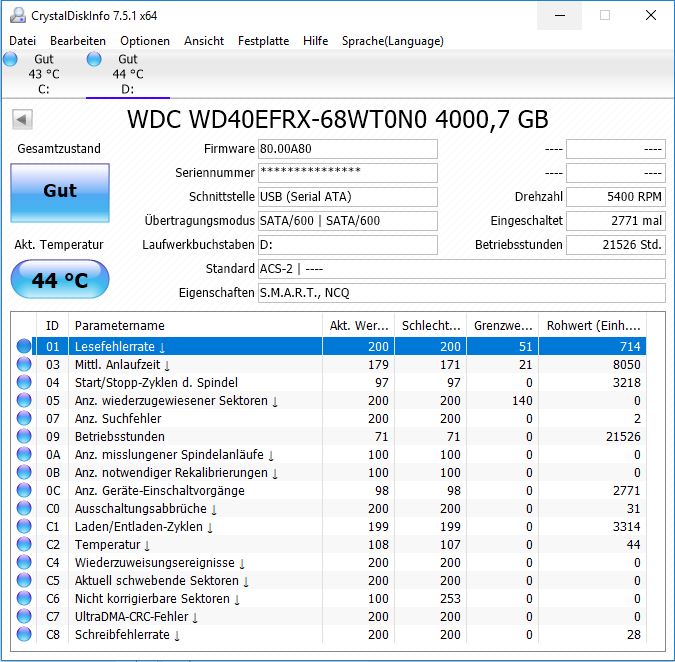Viewport: 675px width, 662px height.
Task: Minimize the CrystalDiskInfo window
Action: coord(560,15)
